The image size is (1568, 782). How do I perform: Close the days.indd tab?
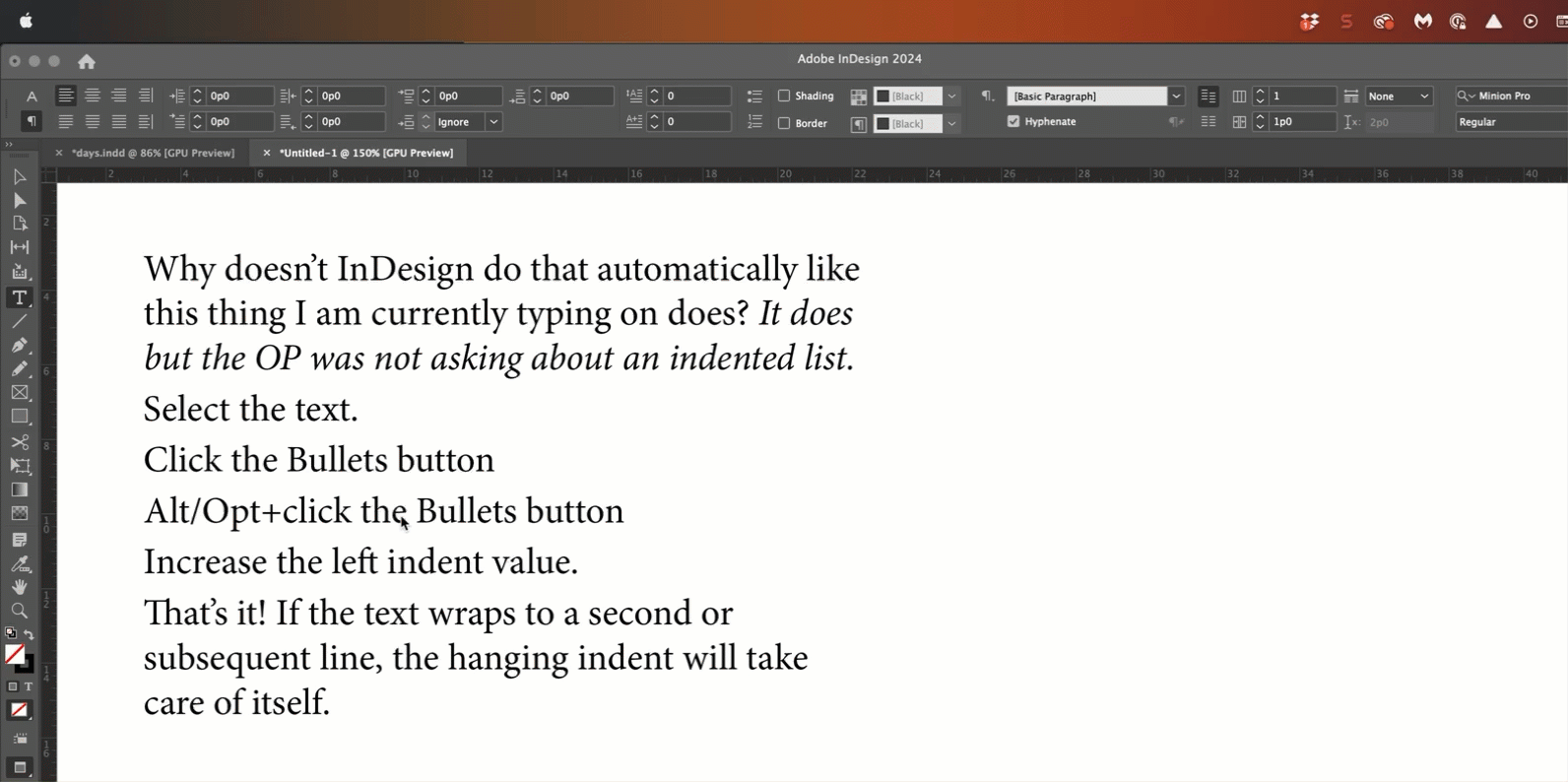[58, 153]
